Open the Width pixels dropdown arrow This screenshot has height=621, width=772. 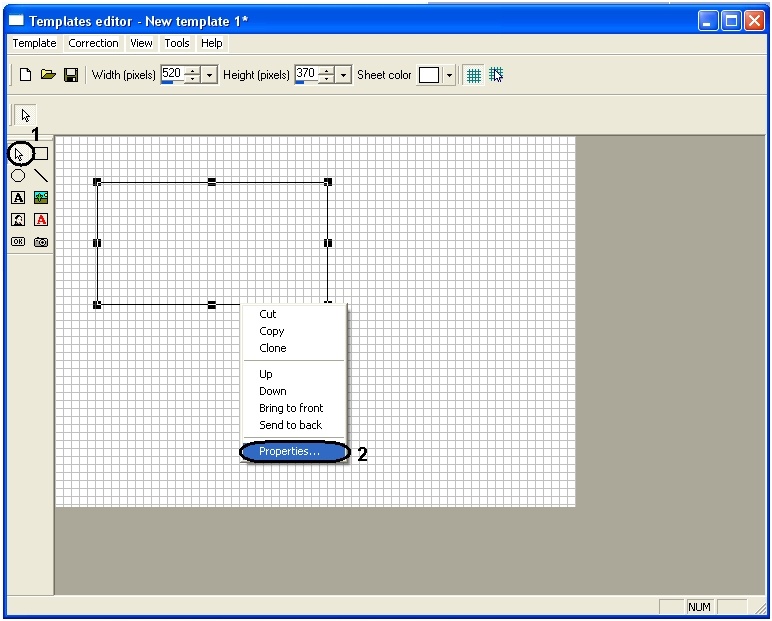point(209,75)
